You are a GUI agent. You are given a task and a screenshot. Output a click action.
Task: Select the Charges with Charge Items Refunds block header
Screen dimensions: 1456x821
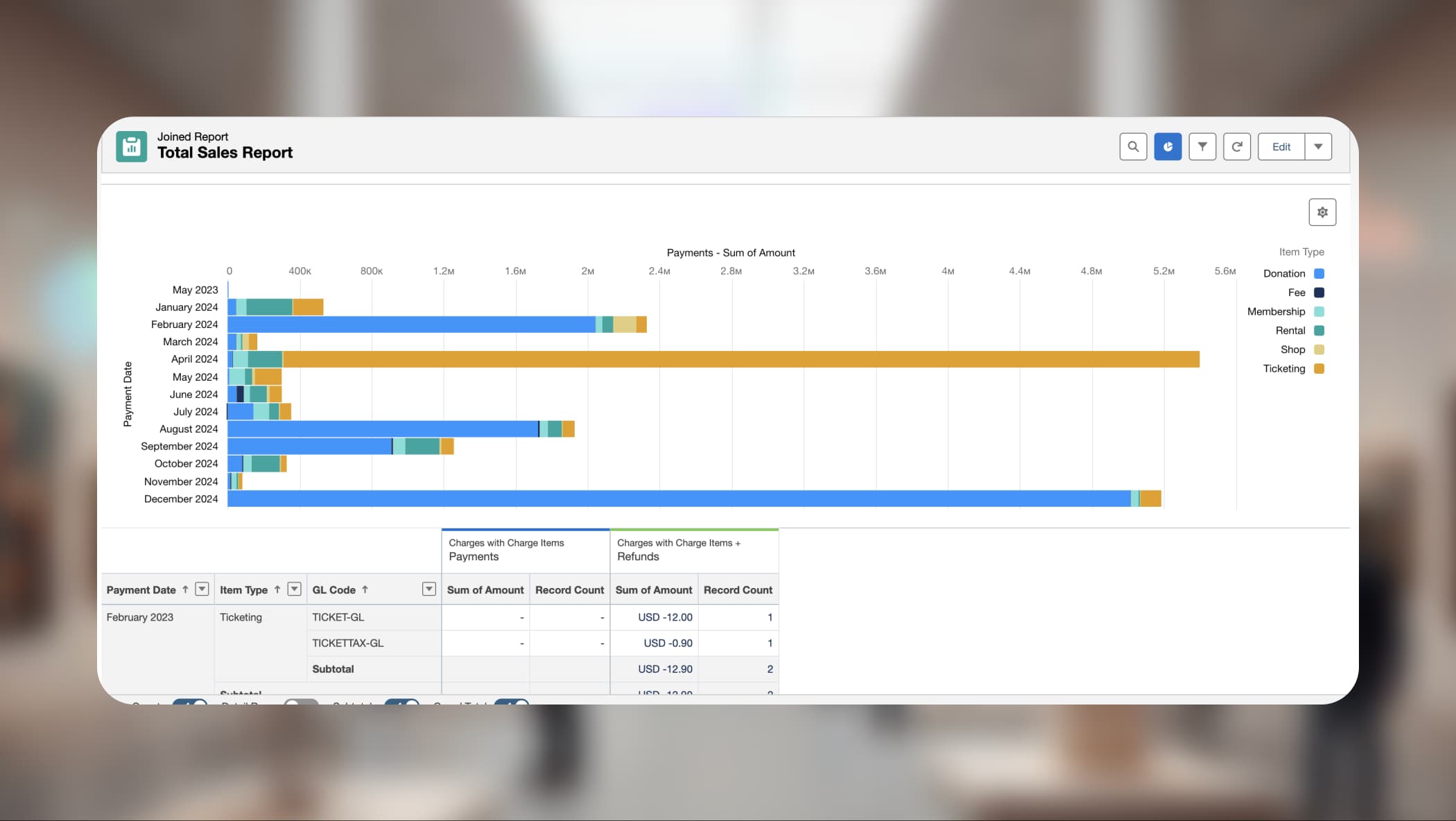[x=693, y=550]
